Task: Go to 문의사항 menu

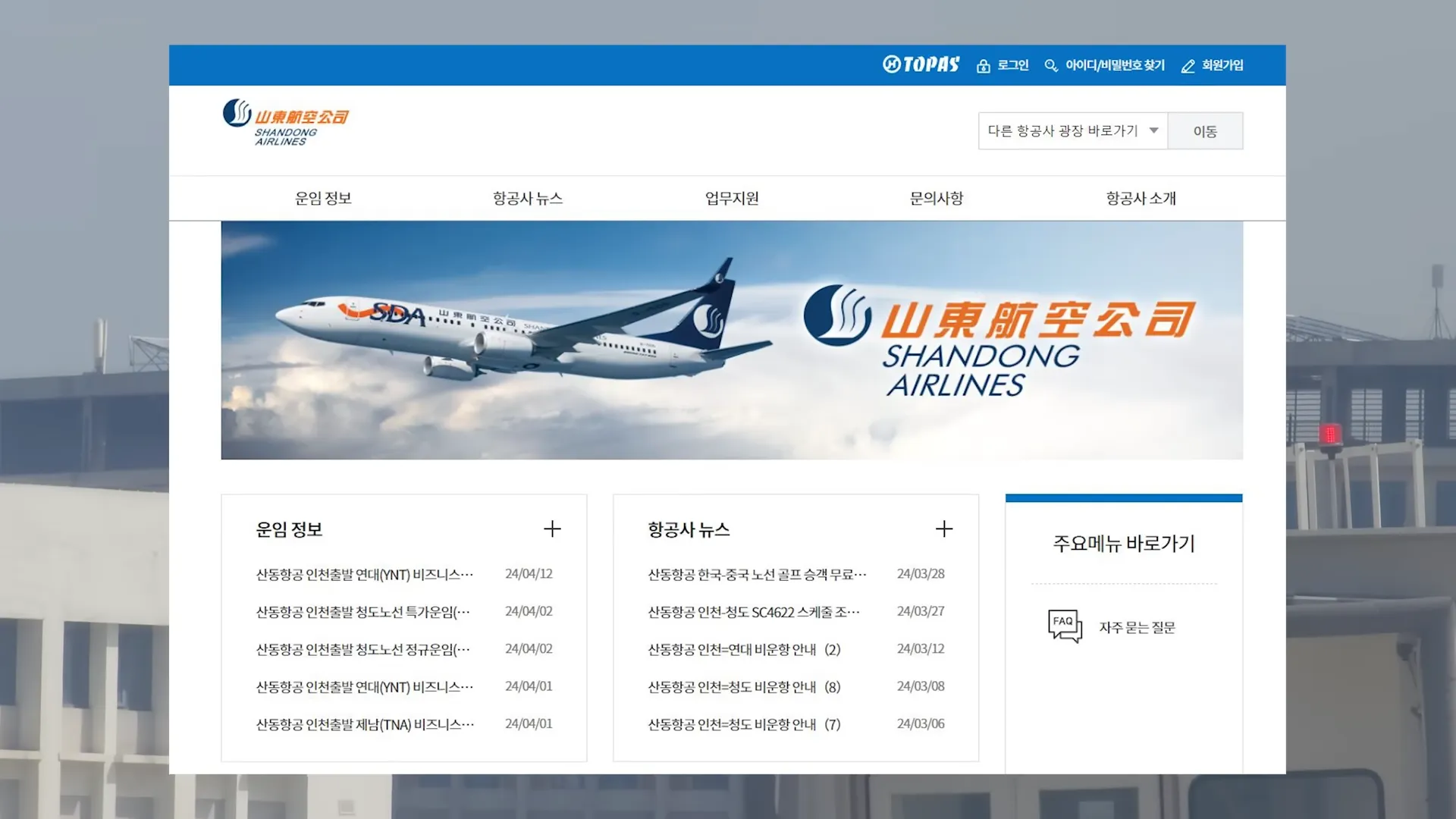Action: click(937, 199)
